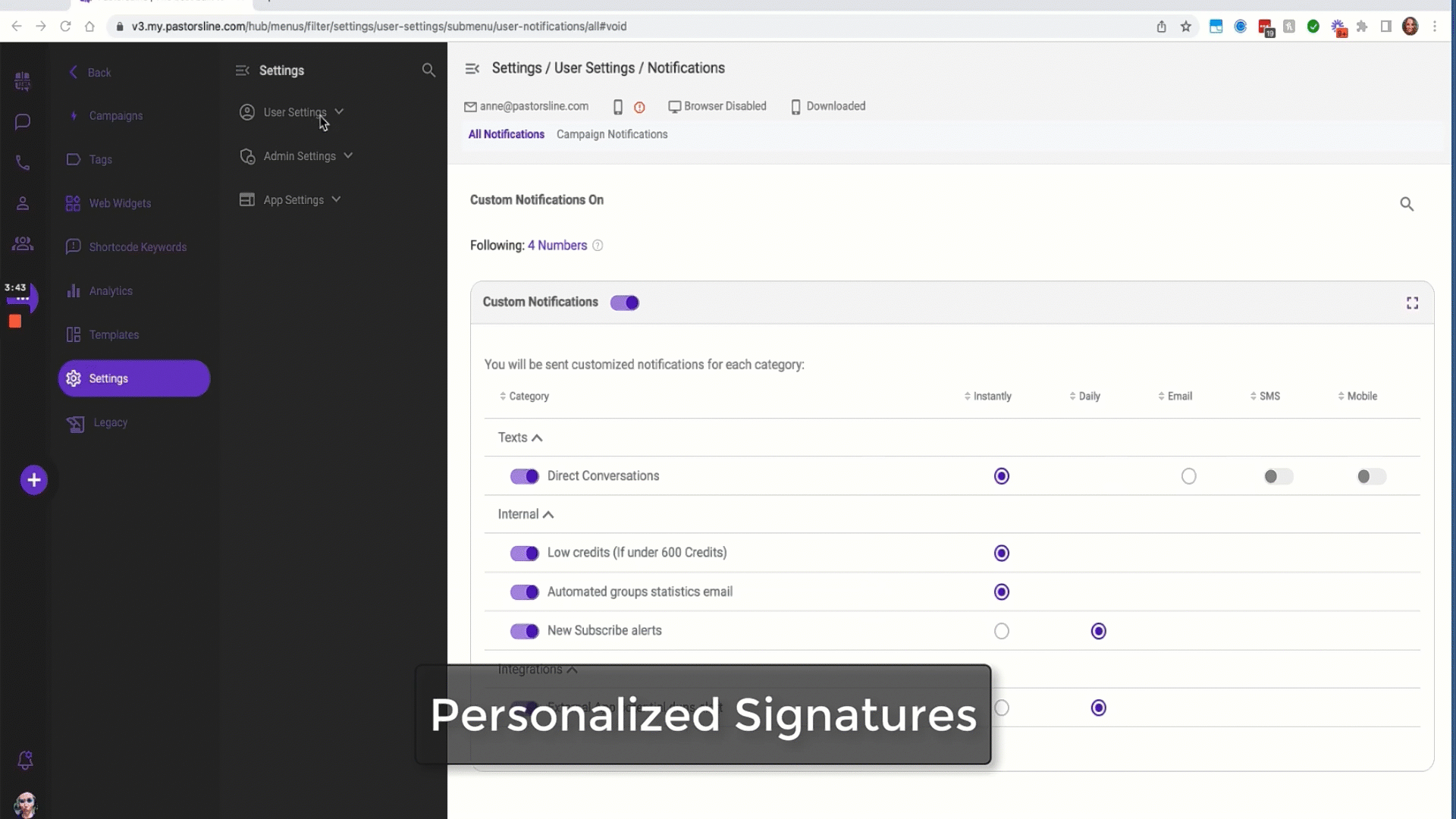Sort by Category column header
Screen dimensions: 1456x819
(524, 397)
